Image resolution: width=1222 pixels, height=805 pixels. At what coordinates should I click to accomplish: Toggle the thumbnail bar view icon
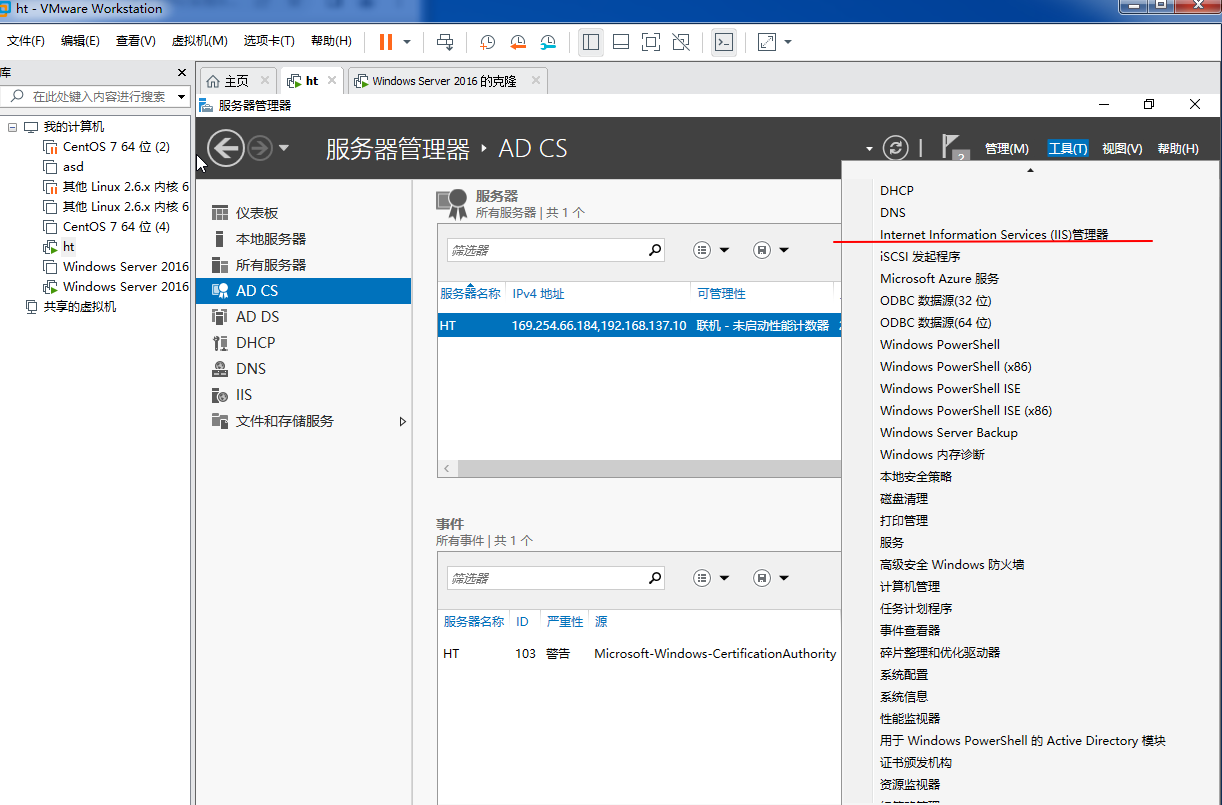(x=621, y=42)
